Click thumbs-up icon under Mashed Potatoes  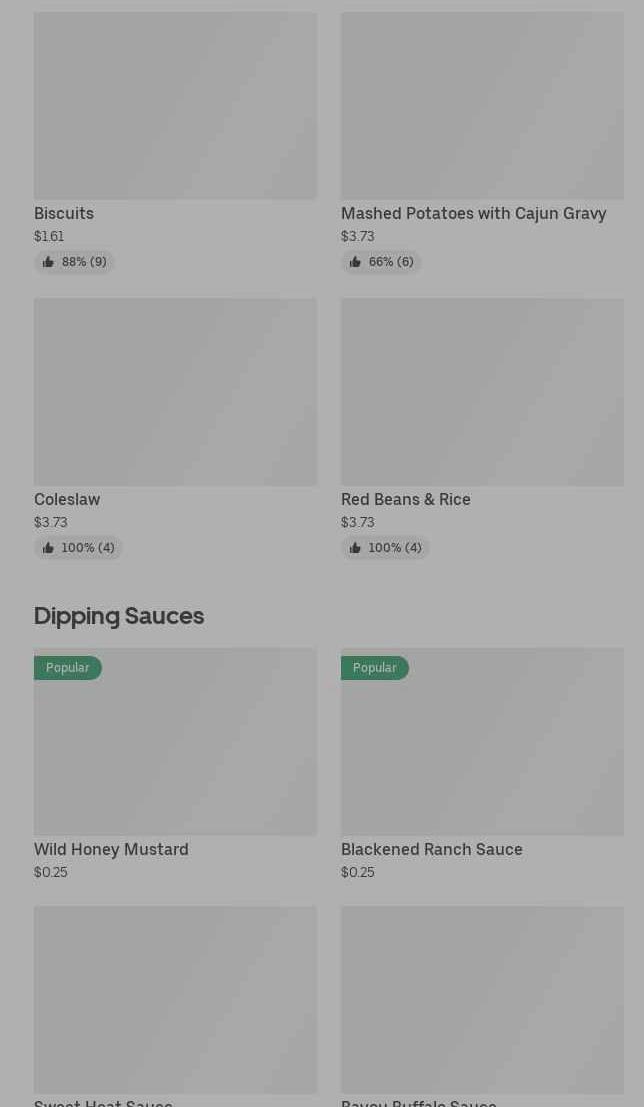pyautogui.click(x=355, y=262)
